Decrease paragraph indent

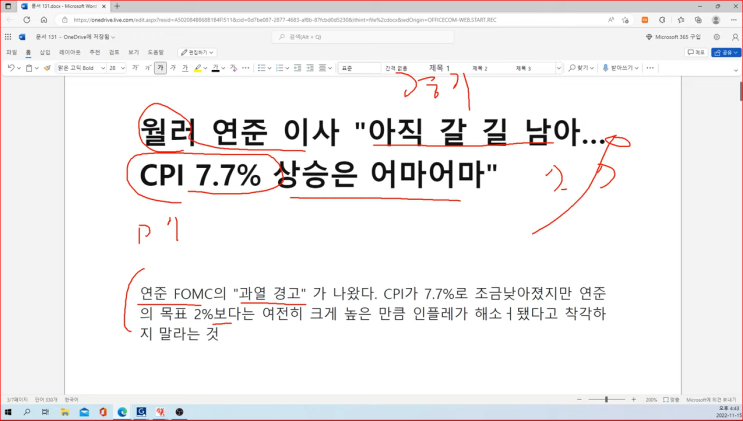298,68
